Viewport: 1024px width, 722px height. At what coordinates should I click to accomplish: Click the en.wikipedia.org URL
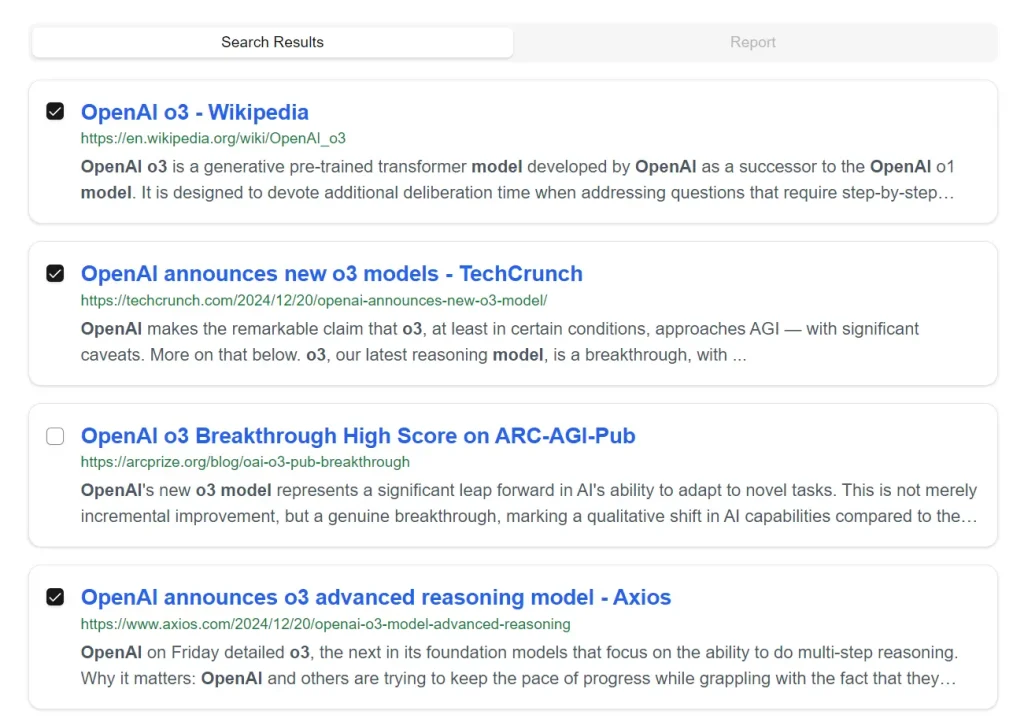[x=213, y=138]
